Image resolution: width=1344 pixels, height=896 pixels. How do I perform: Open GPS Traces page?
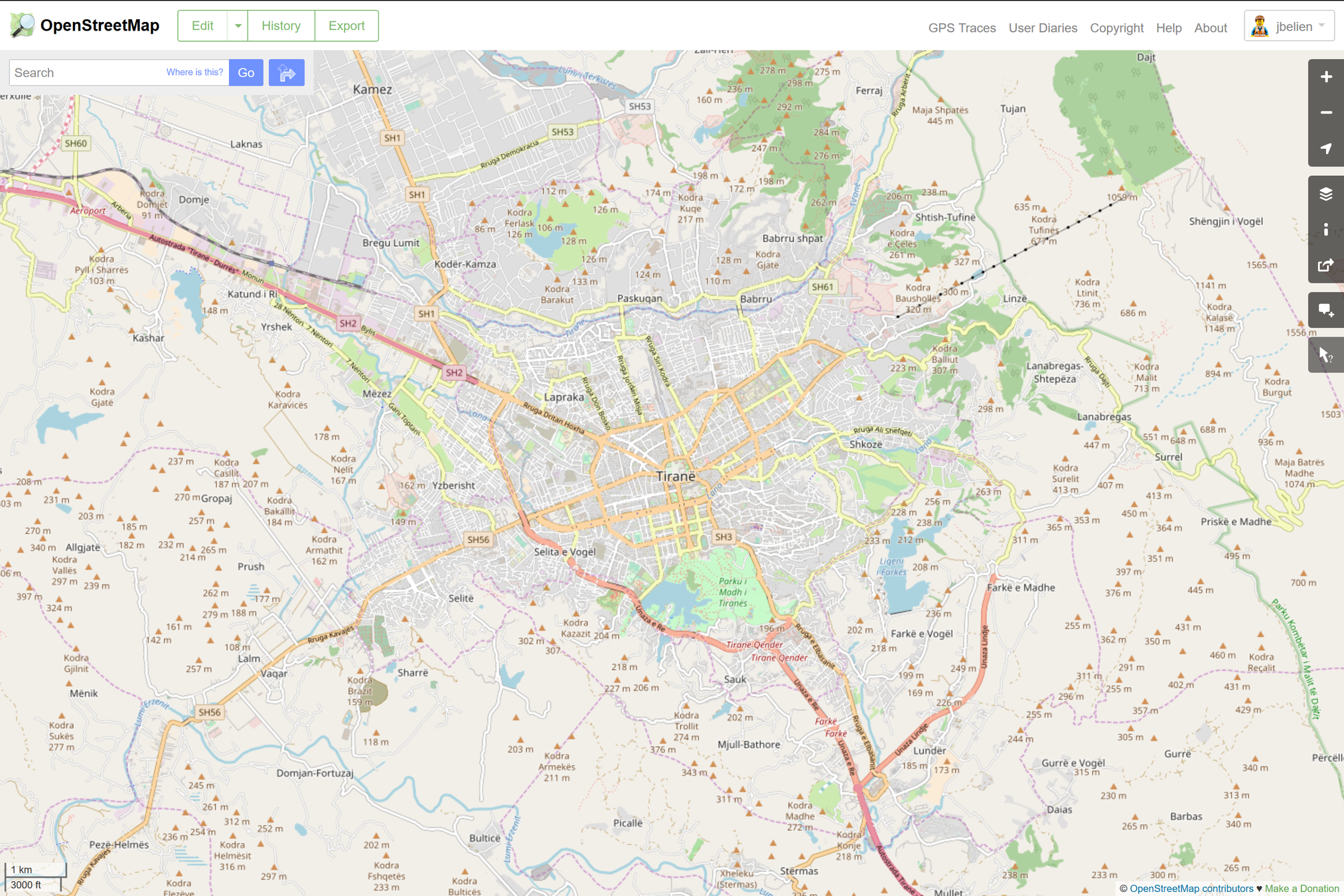[x=961, y=28]
